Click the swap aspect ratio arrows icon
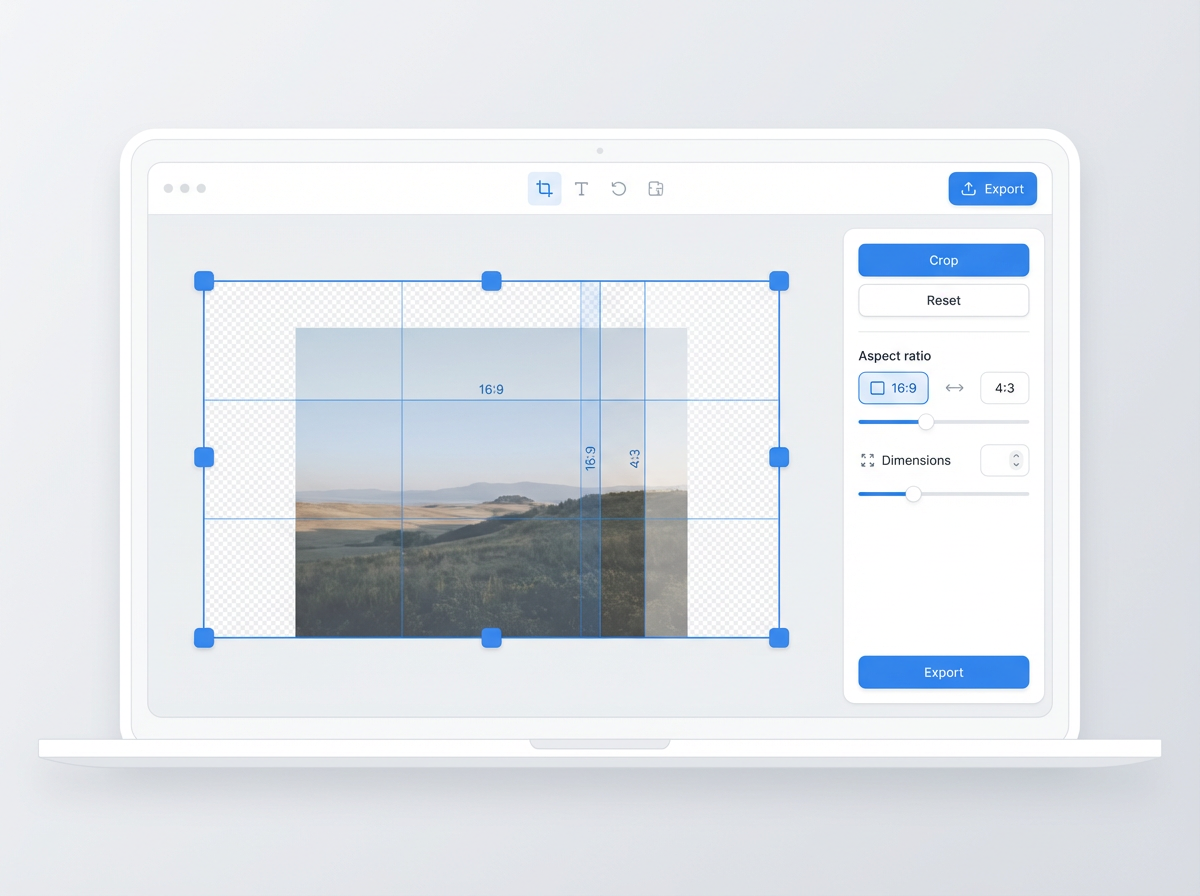1200x896 pixels. click(954, 388)
